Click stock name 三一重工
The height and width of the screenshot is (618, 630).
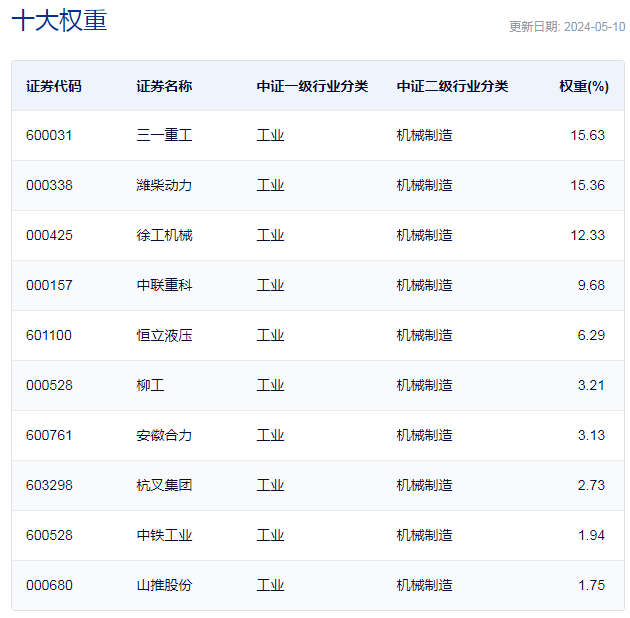pyautogui.click(x=164, y=135)
